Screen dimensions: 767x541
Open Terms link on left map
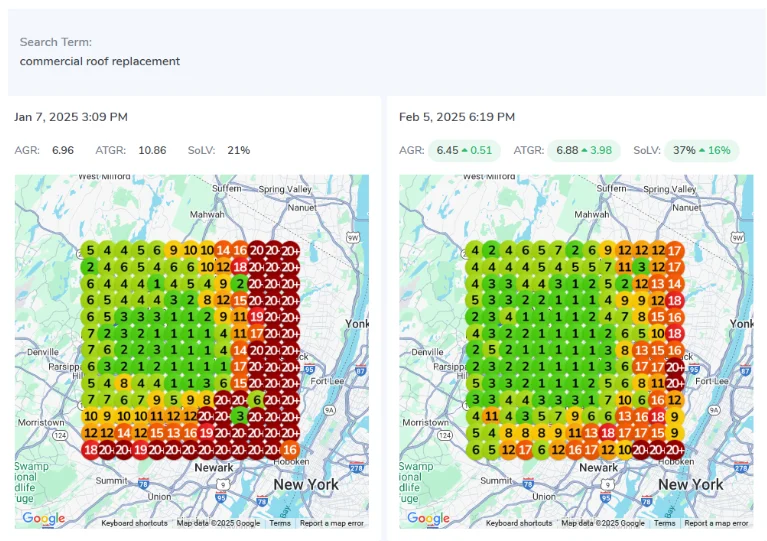[280, 523]
